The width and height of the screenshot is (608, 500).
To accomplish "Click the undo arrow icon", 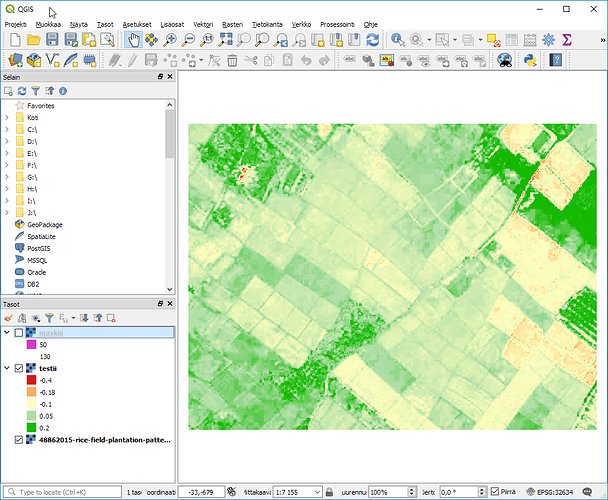I will coord(306,61).
